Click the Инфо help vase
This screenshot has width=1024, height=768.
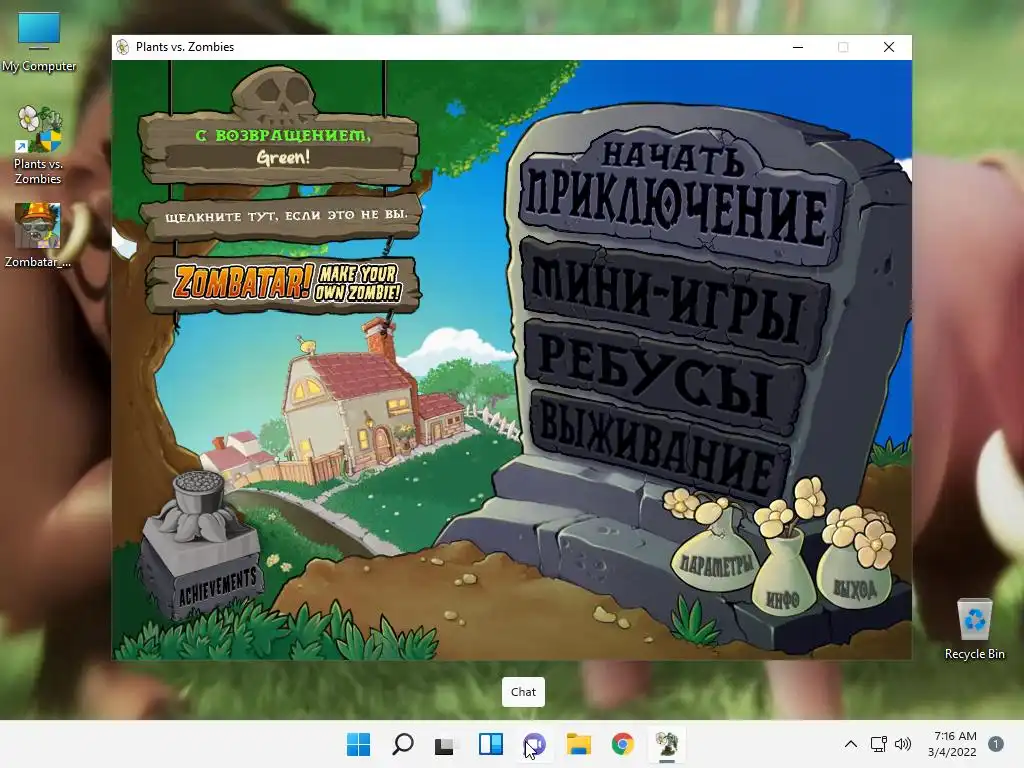point(784,578)
